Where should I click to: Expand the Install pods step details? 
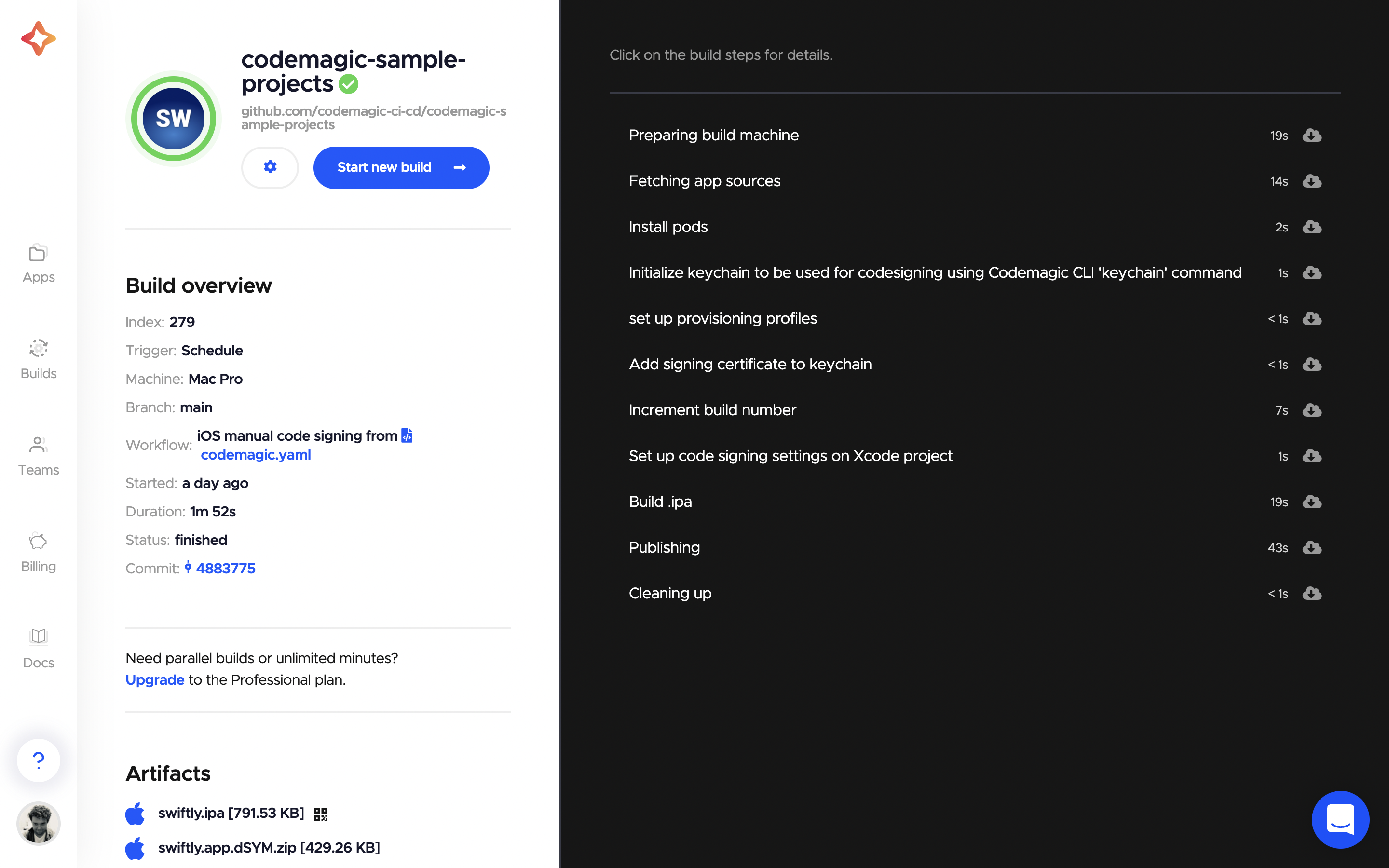667,227
